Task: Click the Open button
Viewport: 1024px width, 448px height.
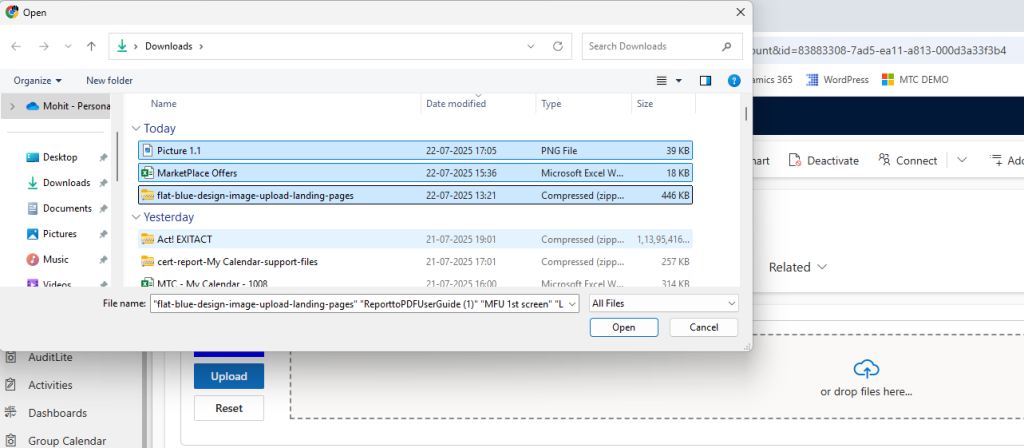Action: point(623,327)
